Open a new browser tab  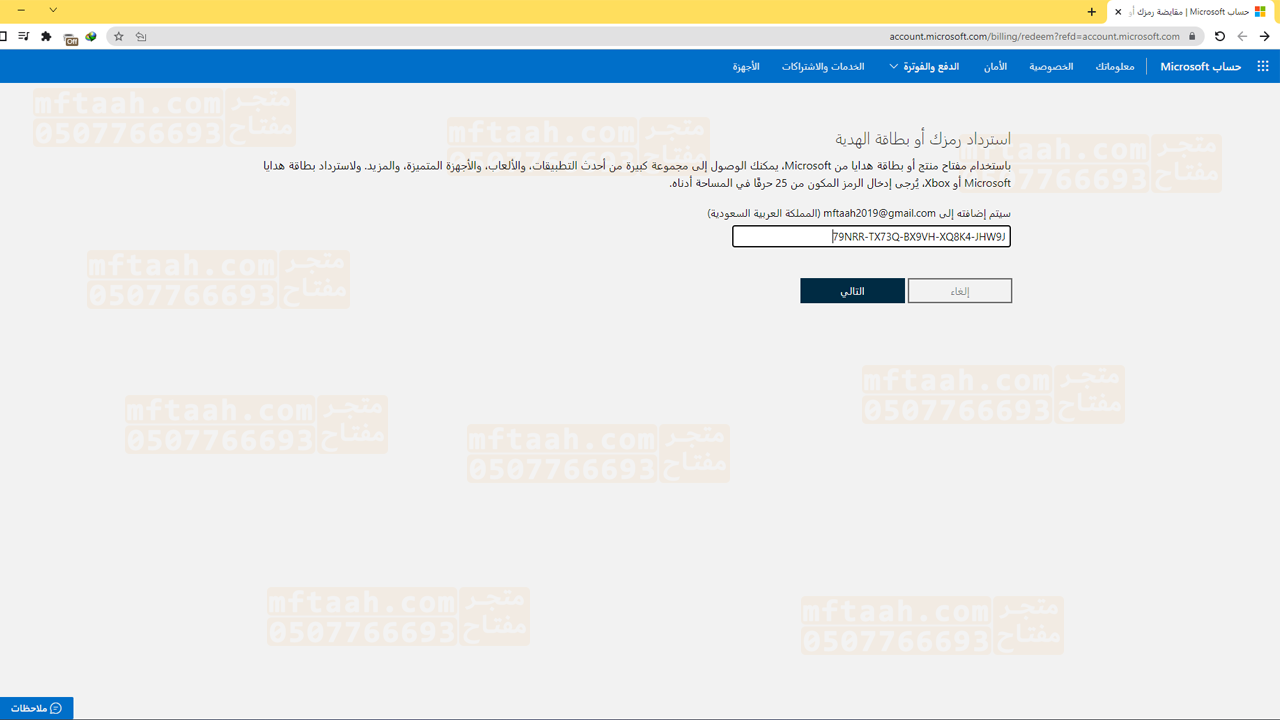1092,12
